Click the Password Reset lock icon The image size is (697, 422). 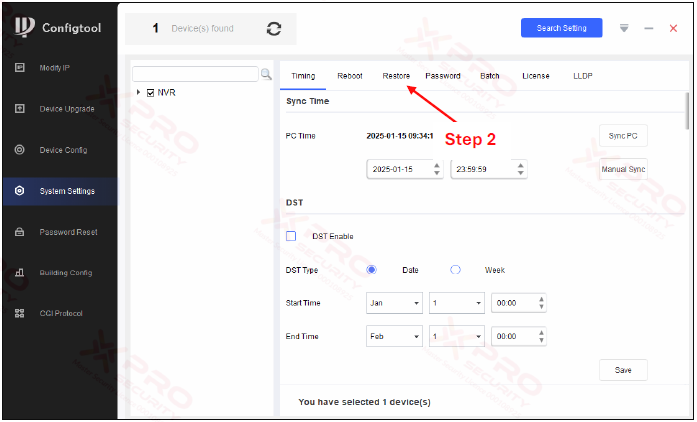(x=20, y=232)
